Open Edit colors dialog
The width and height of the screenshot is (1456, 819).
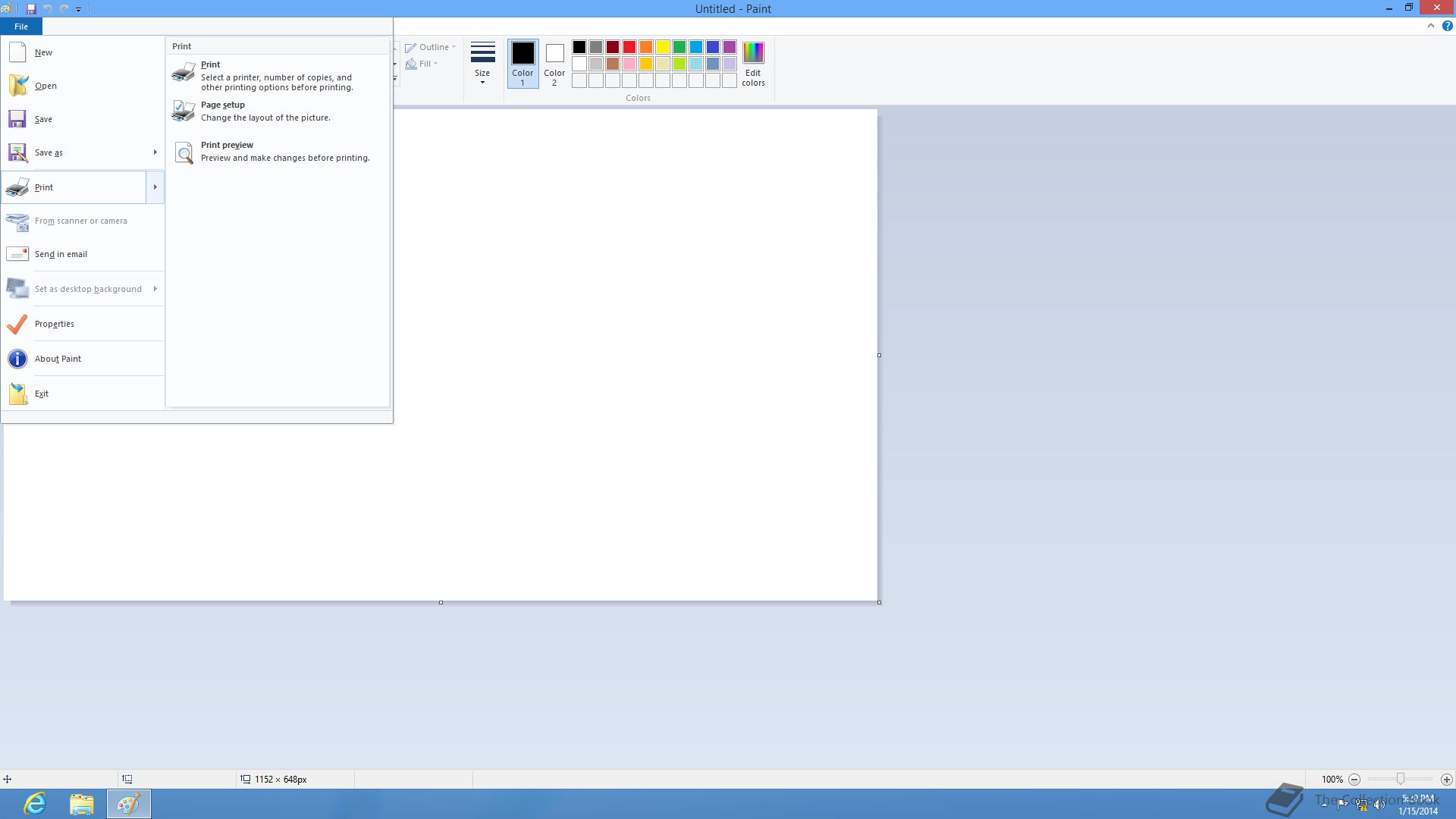coord(753,64)
